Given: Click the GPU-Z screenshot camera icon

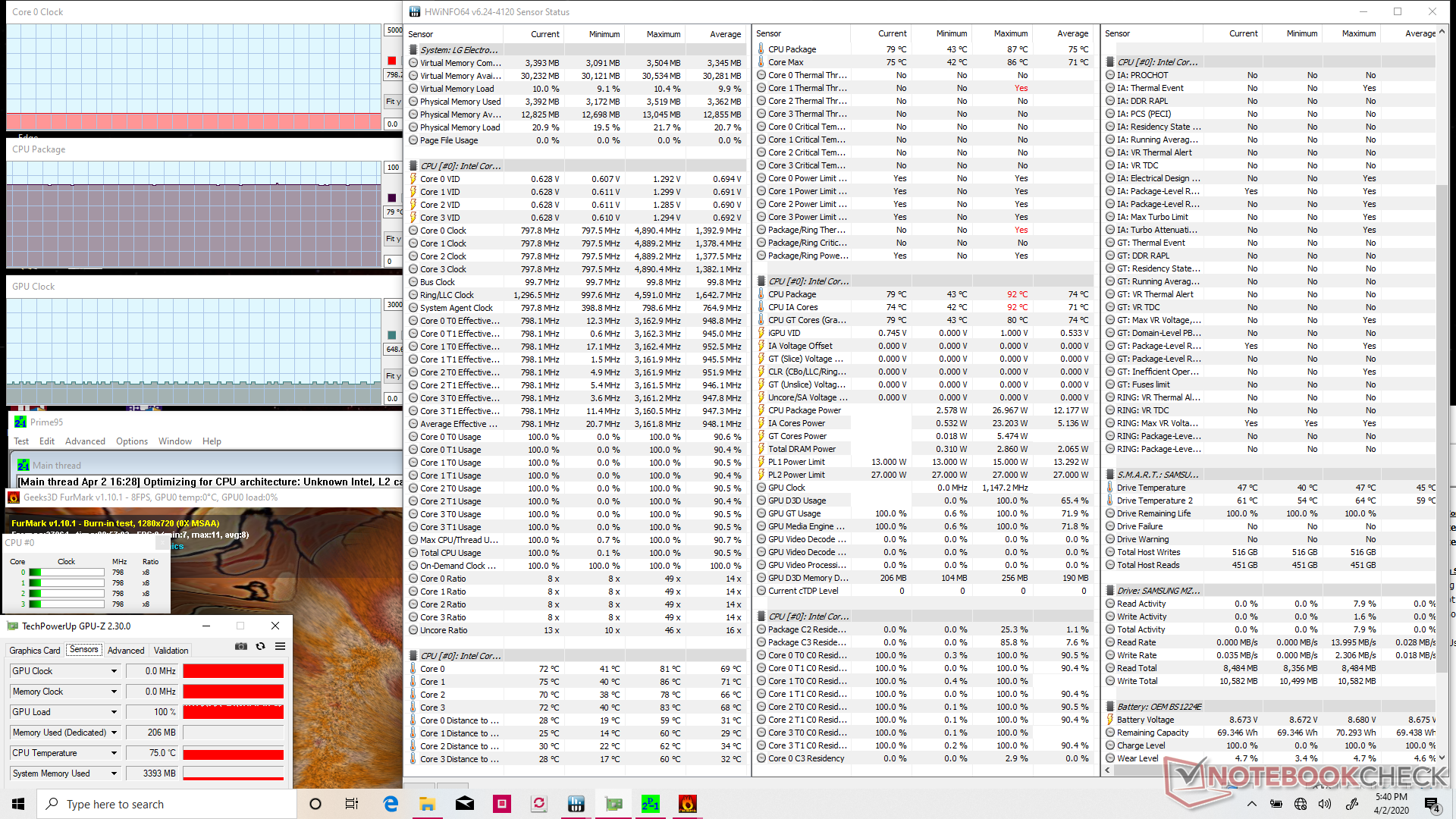Looking at the screenshot, I should coord(240,646).
